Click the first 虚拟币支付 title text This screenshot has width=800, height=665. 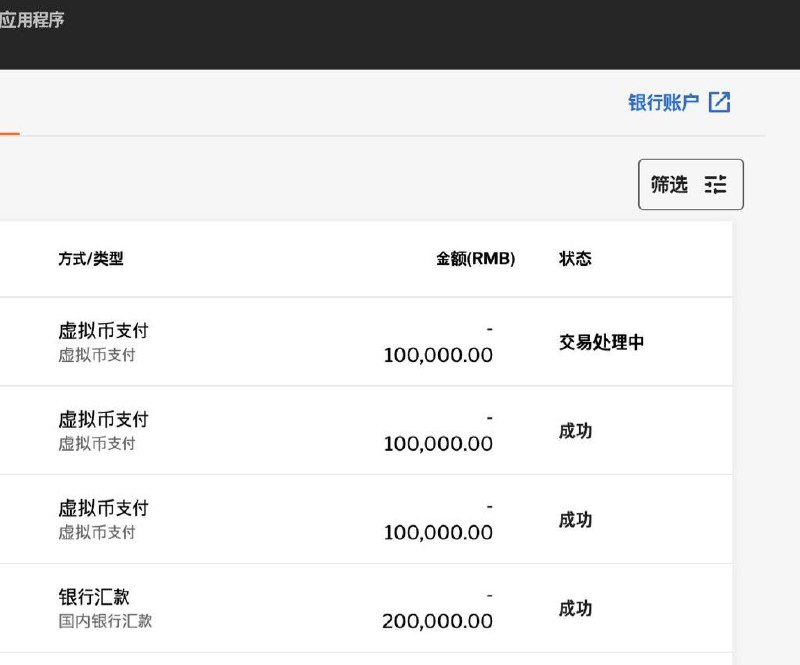coord(102,330)
